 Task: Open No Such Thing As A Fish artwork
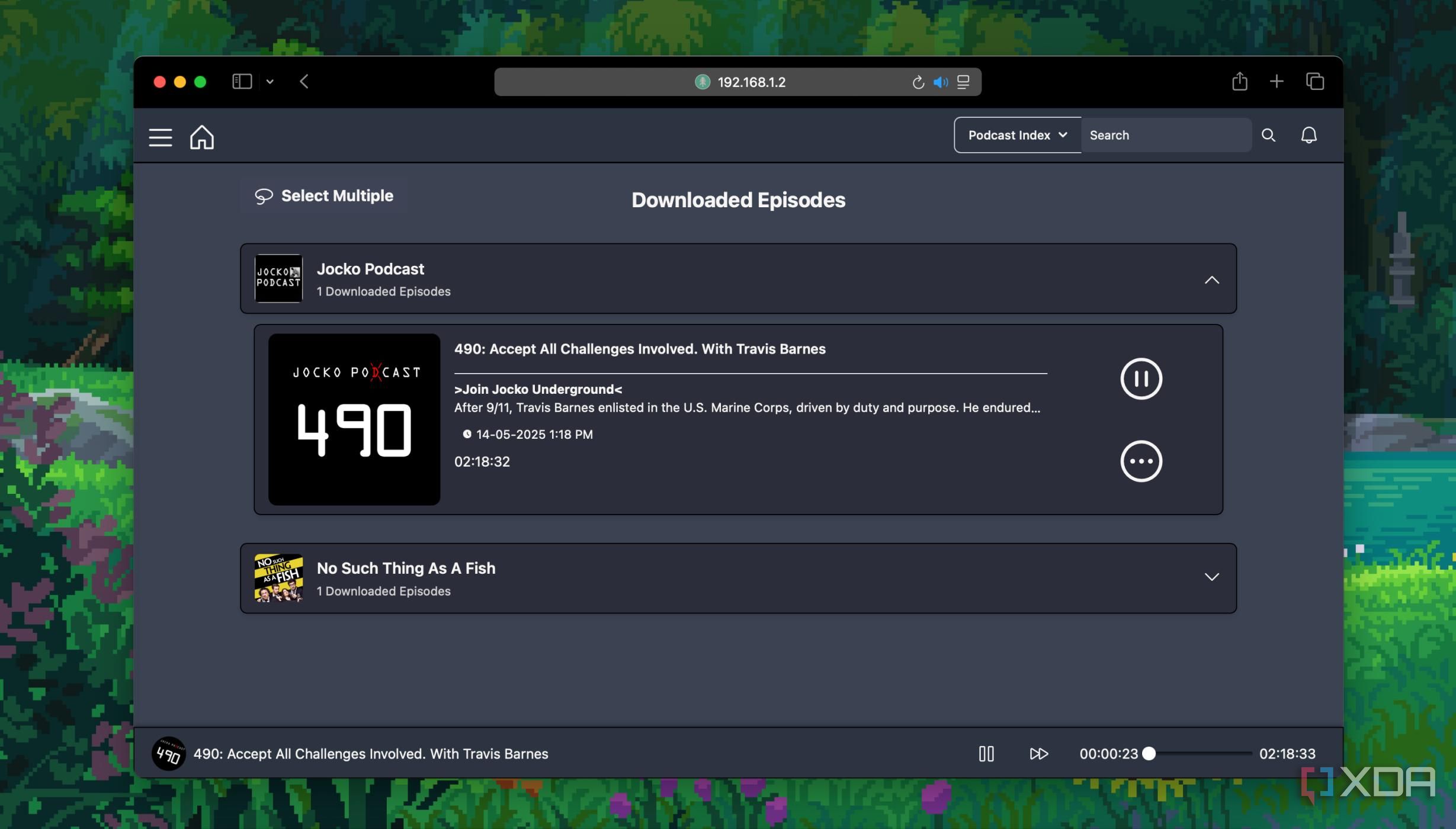(x=278, y=578)
